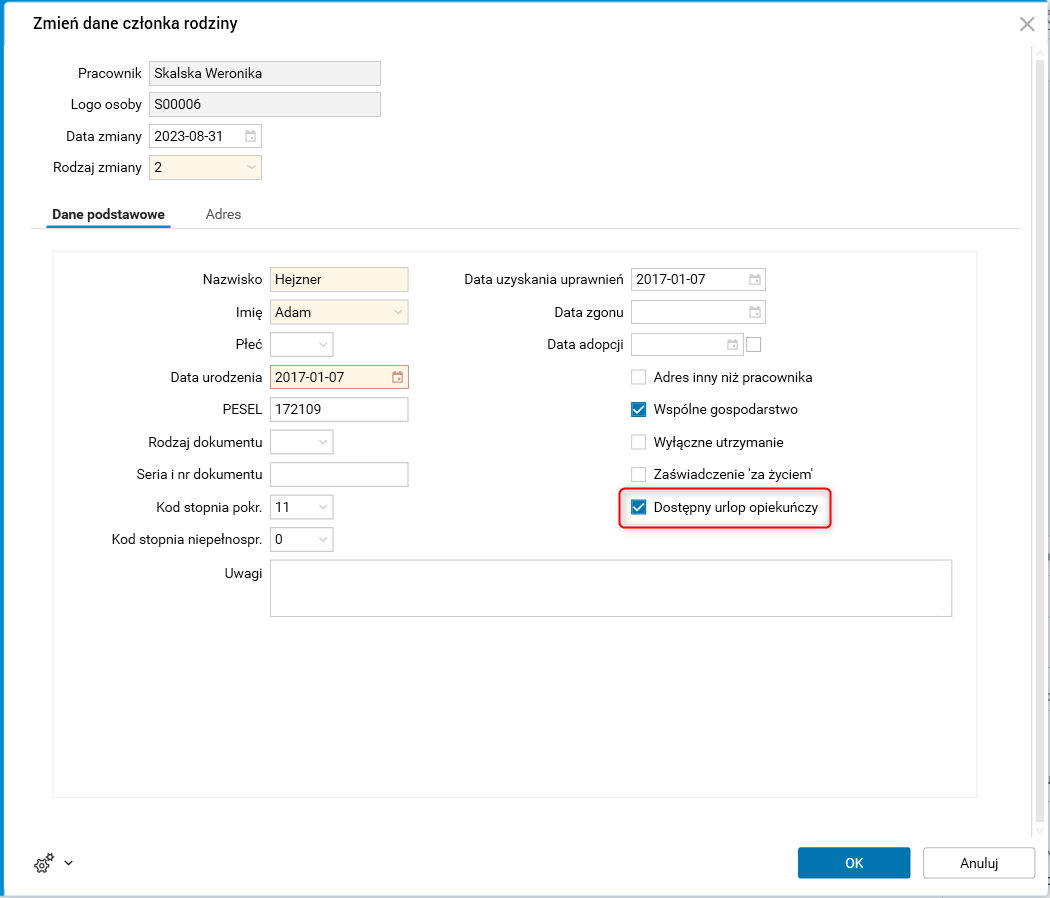Open calendar for Data adopcji field
Image resolution: width=1050 pixels, height=898 pixels.
(x=733, y=345)
